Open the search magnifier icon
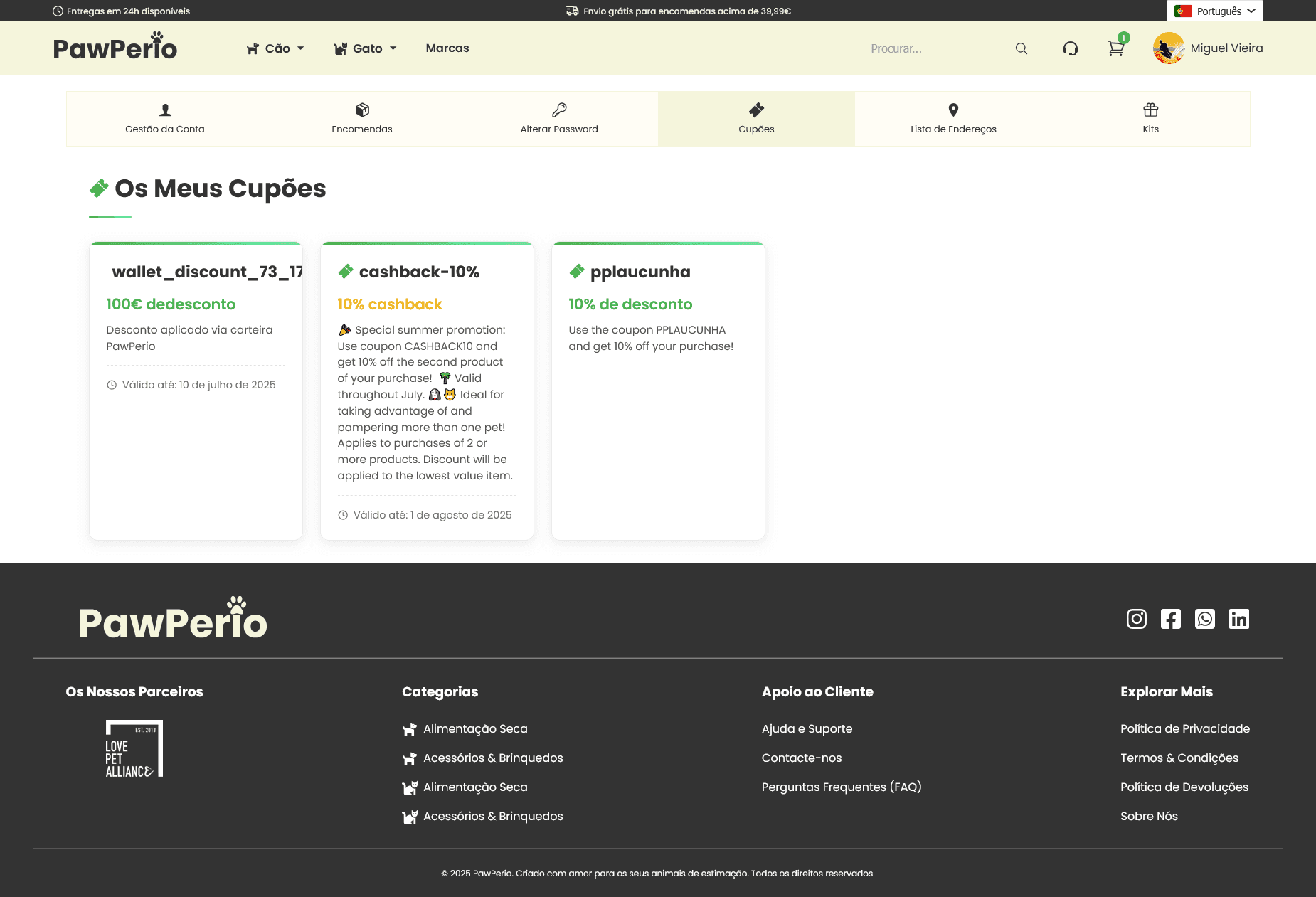Viewport: 1316px width, 897px height. [x=1021, y=48]
